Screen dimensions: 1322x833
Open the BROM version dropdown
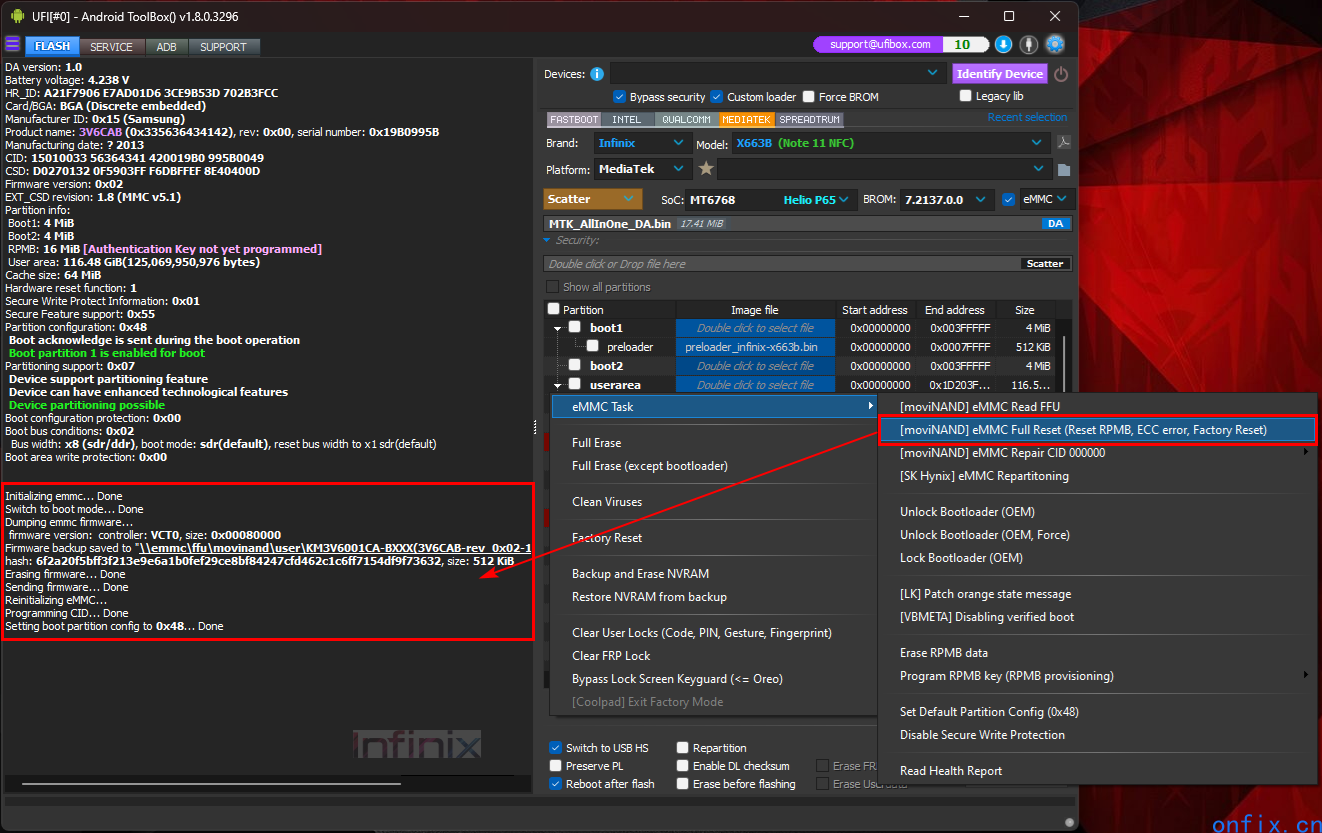pyautogui.click(x=947, y=199)
